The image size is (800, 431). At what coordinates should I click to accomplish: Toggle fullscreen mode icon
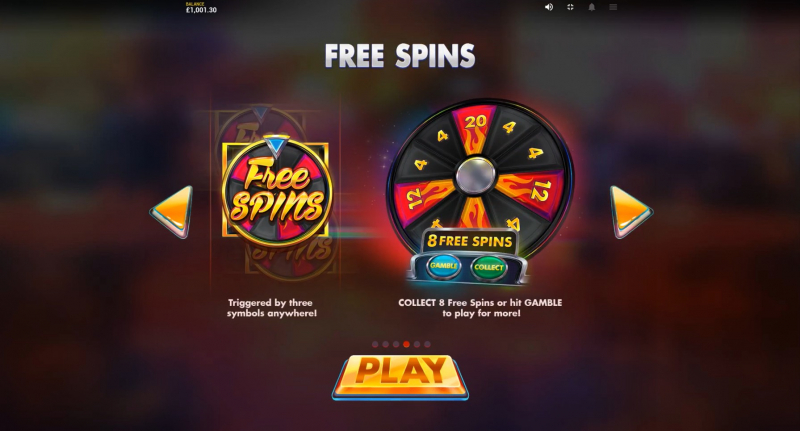[x=570, y=7]
